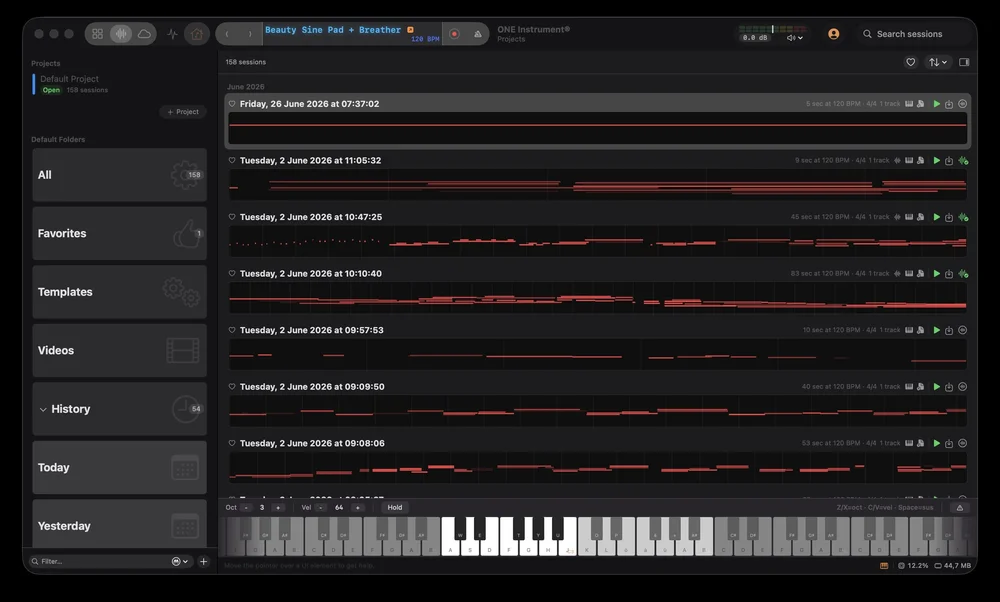Image resolution: width=1000 pixels, height=602 pixels.
Task: Click the piano keys icon on 09:09:50 session
Action: 909,386
